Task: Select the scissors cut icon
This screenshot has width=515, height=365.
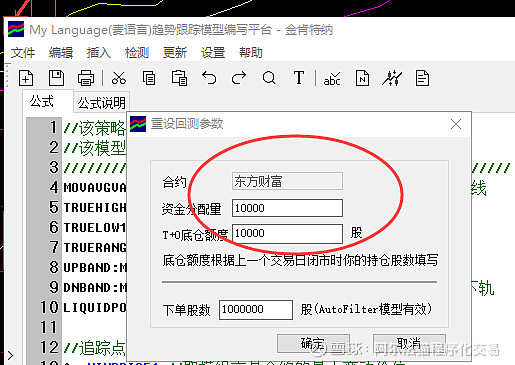Action: pyautogui.click(x=119, y=78)
